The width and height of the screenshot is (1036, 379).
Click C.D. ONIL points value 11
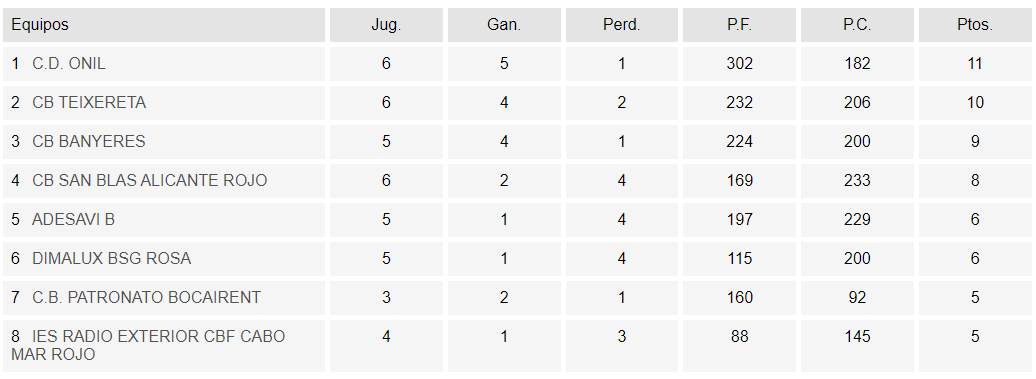[x=975, y=63]
